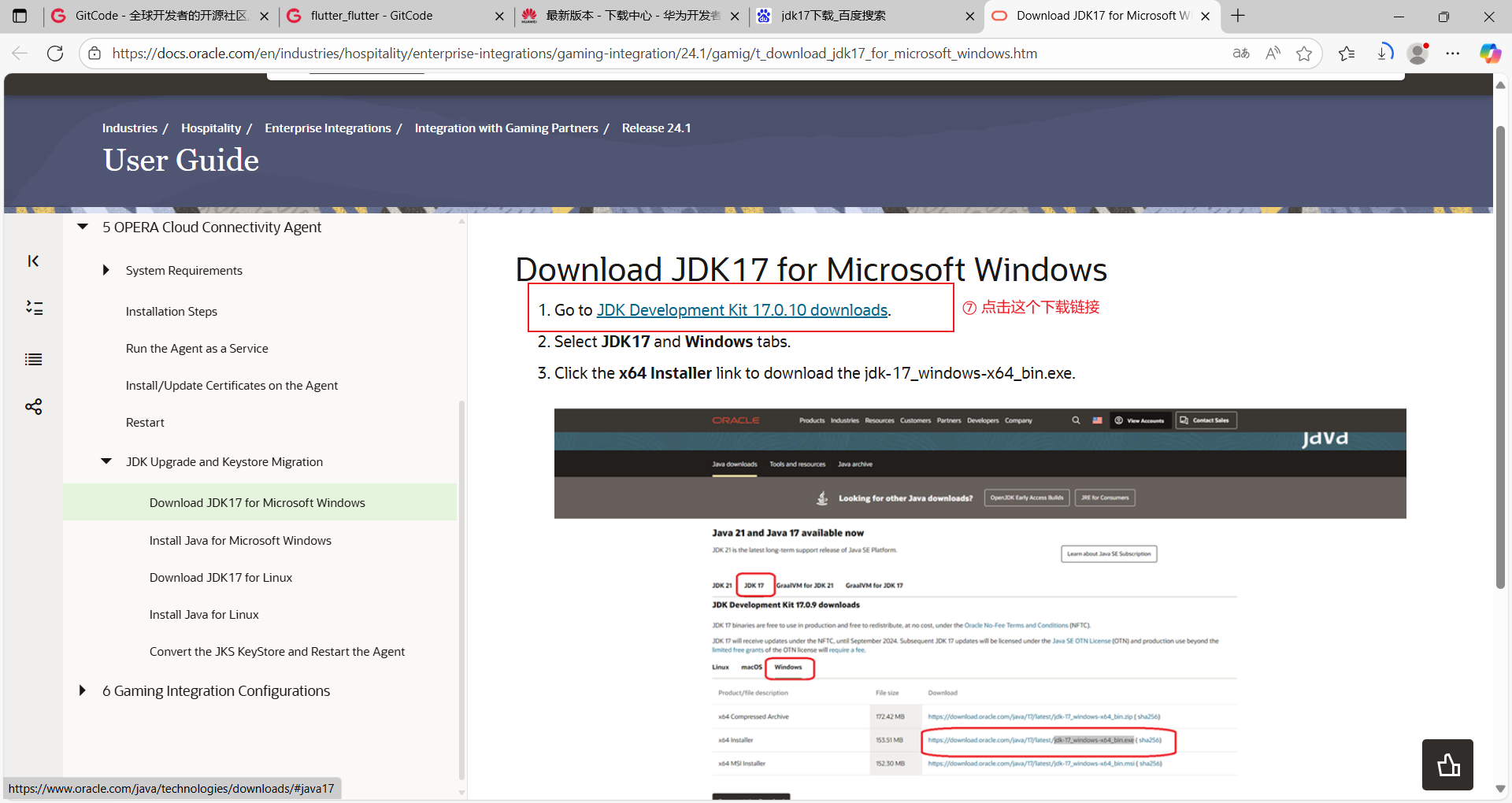
Task: Open the Industries breadcrumb link
Action: (x=130, y=128)
